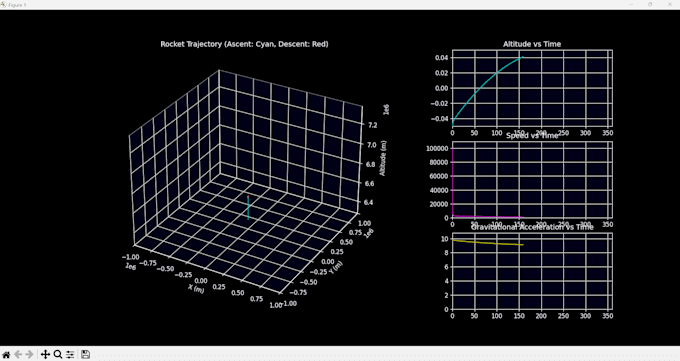
Task: Click the 100000 tick on speed axis
Action: click(437, 148)
